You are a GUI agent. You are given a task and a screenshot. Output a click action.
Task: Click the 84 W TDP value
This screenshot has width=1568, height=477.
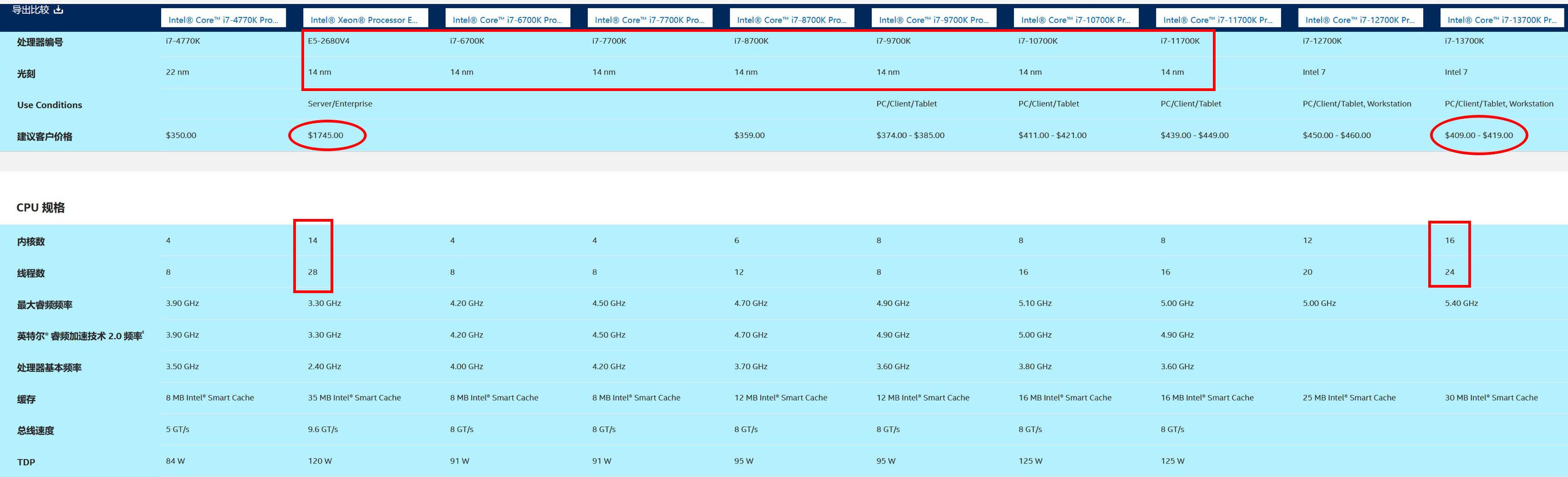pos(175,461)
